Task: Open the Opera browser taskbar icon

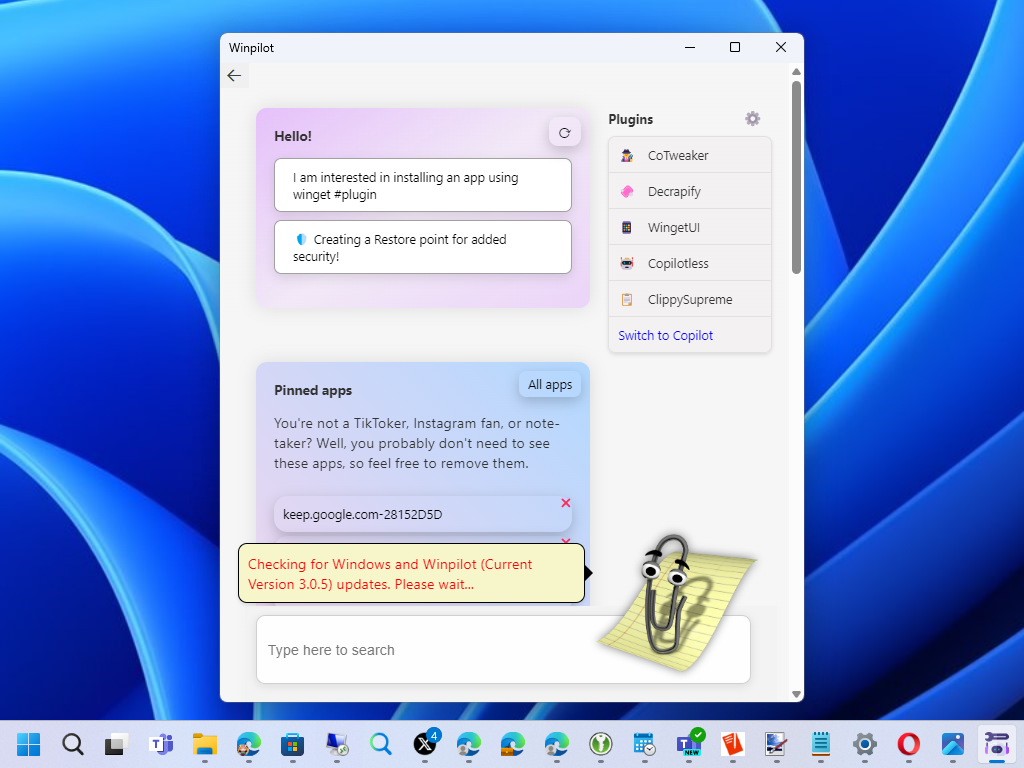Action: 908,744
